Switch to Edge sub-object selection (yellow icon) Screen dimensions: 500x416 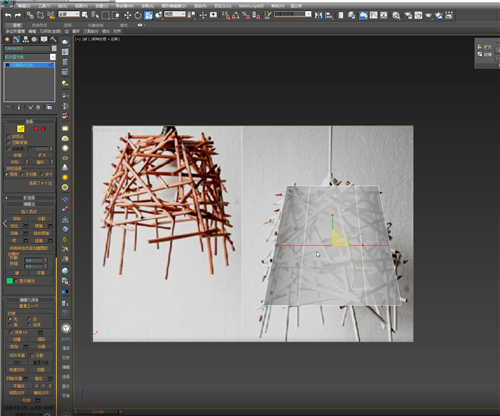coord(21,129)
